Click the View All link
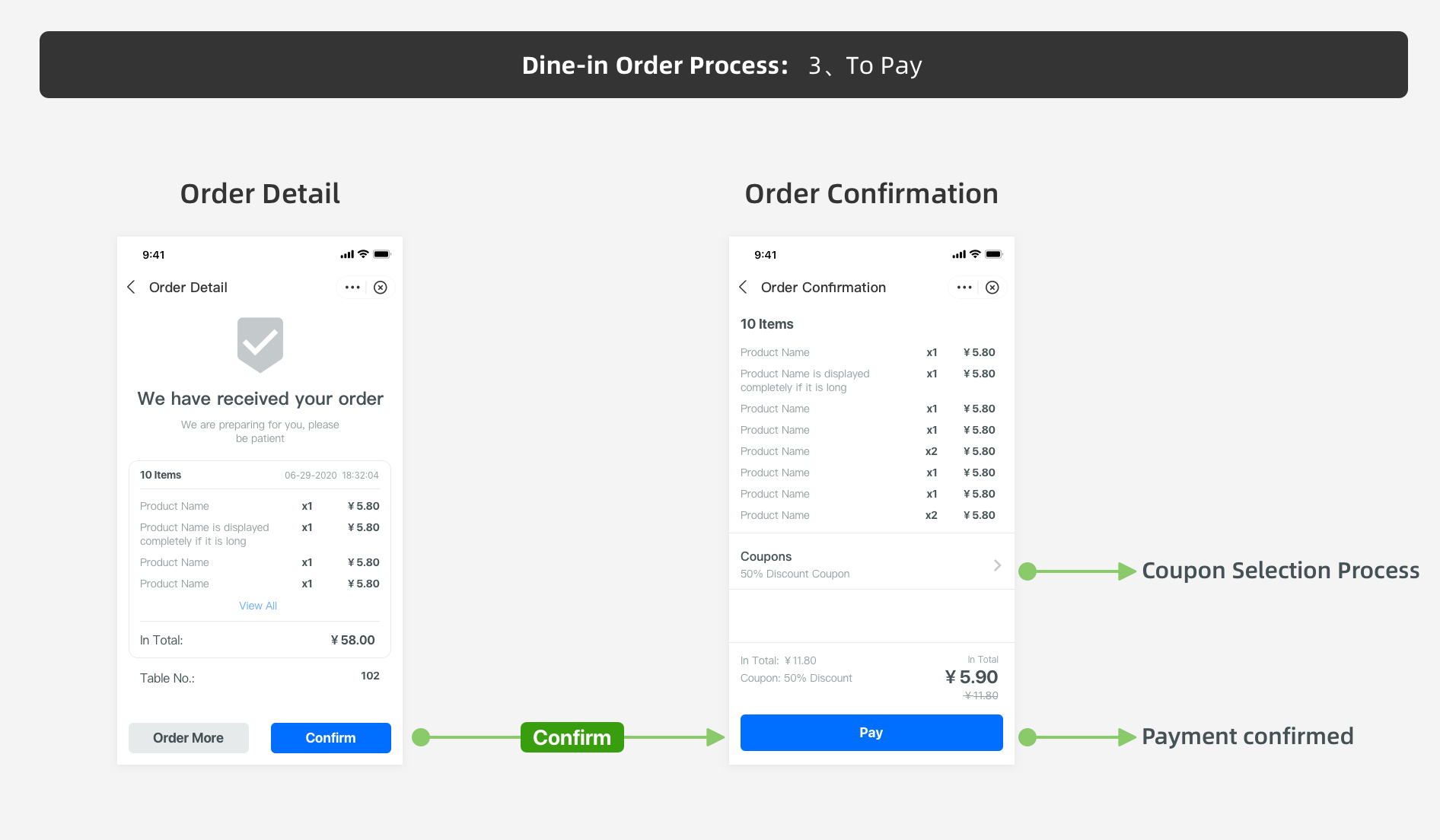 click(x=258, y=606)
